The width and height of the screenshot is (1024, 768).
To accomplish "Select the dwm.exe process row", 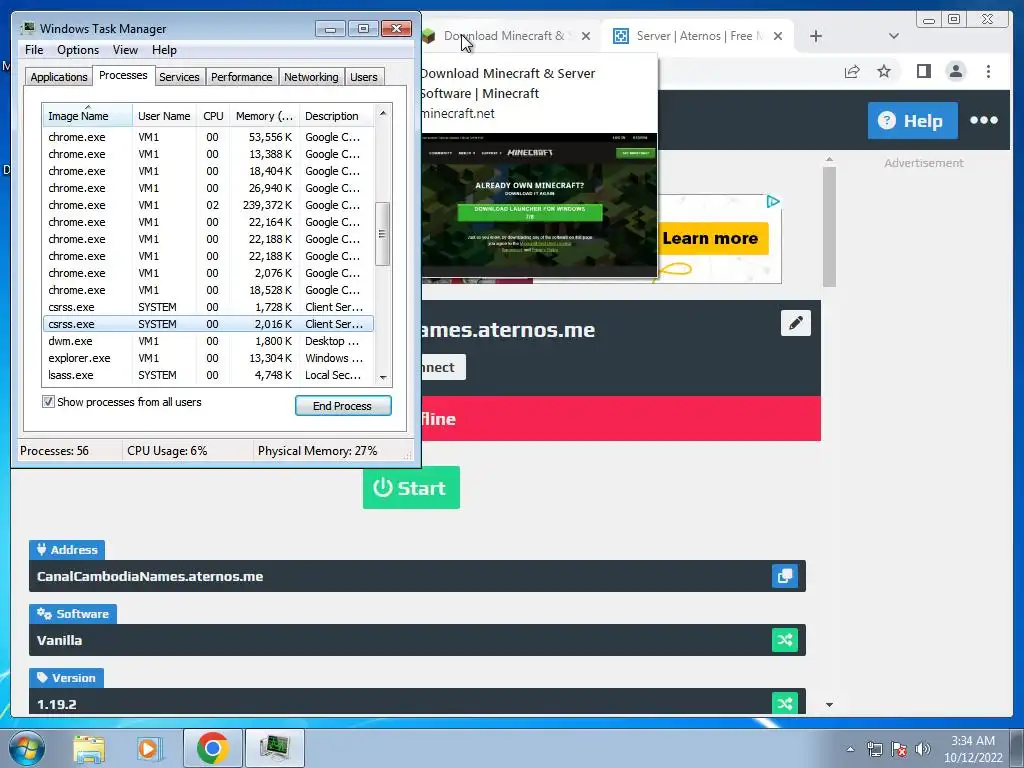I will pyautogui.click(x=208, y=341).
